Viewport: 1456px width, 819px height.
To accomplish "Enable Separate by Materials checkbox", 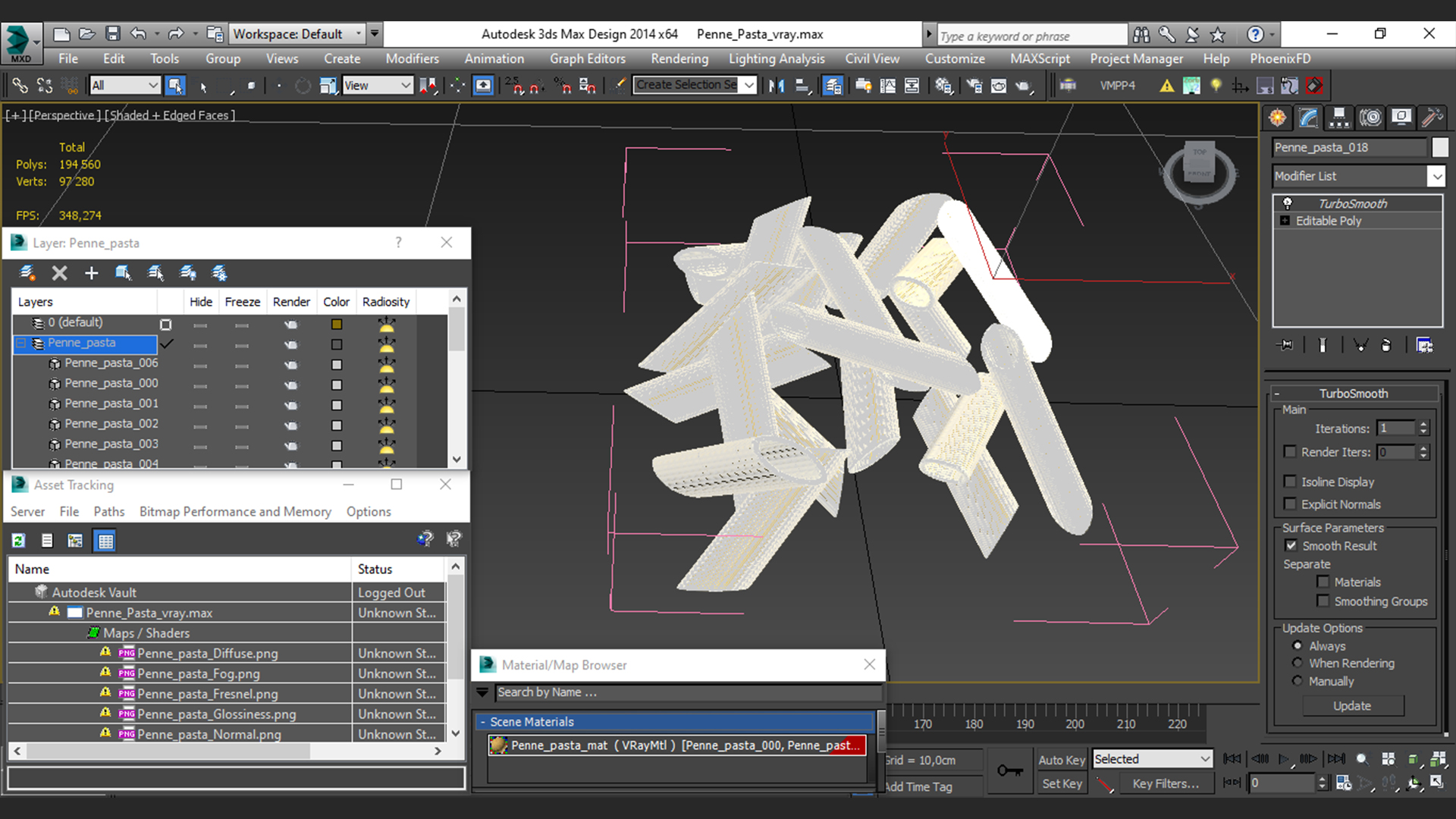I will click(1323, 582).
